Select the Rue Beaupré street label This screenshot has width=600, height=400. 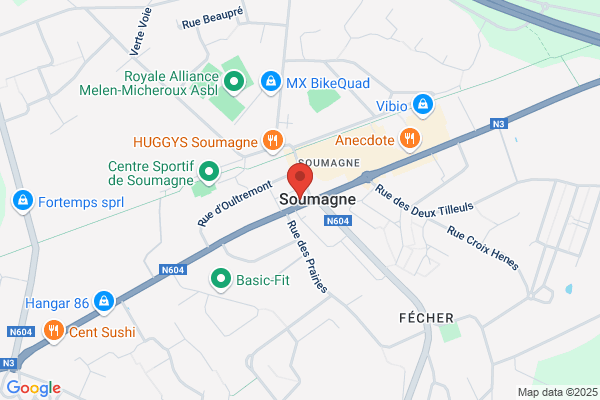212,18
